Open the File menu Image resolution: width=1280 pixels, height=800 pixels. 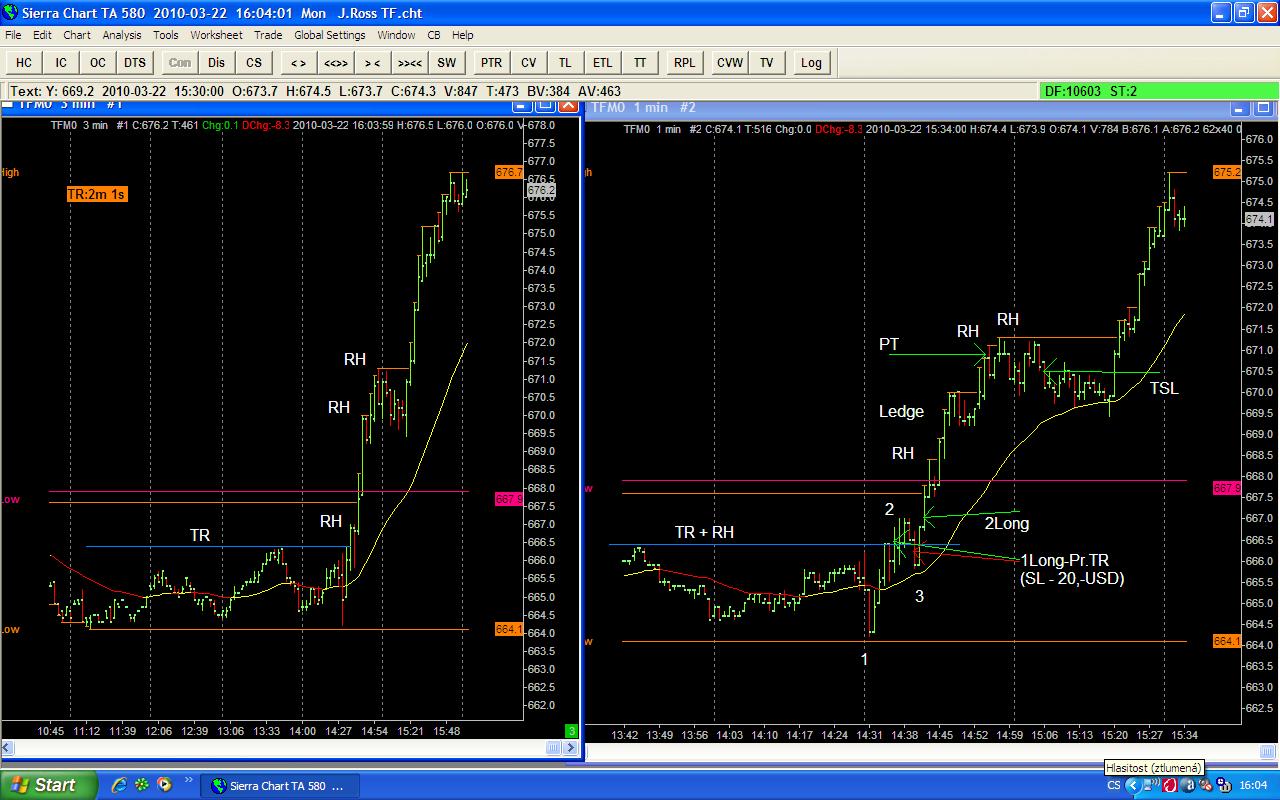13,35
